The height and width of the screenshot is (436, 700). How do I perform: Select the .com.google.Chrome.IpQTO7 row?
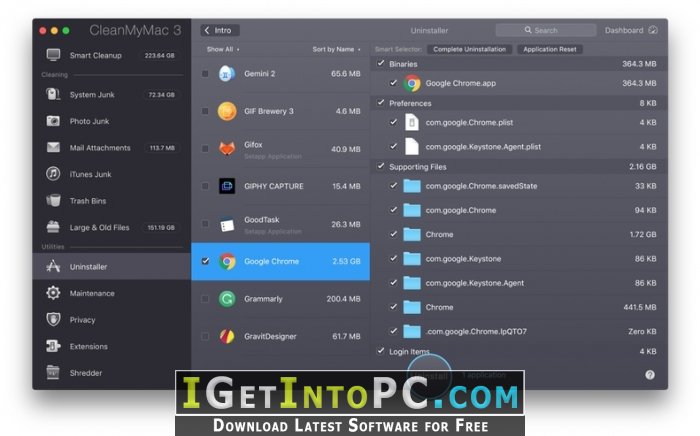click(x=520, y=331)
